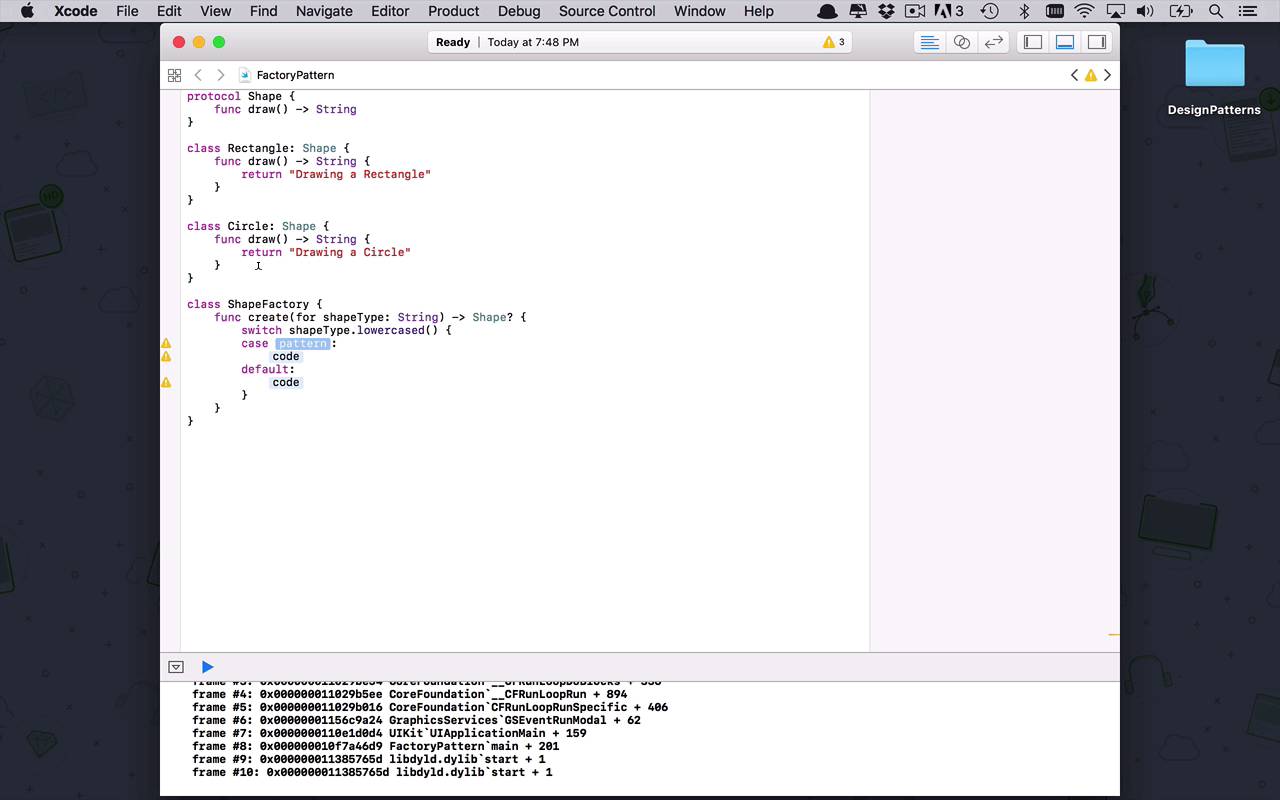Open the Assistant editor with overlapping circles
This screenshot has height=800, width=1280.
pyautogui.click(x=961, y=42)
